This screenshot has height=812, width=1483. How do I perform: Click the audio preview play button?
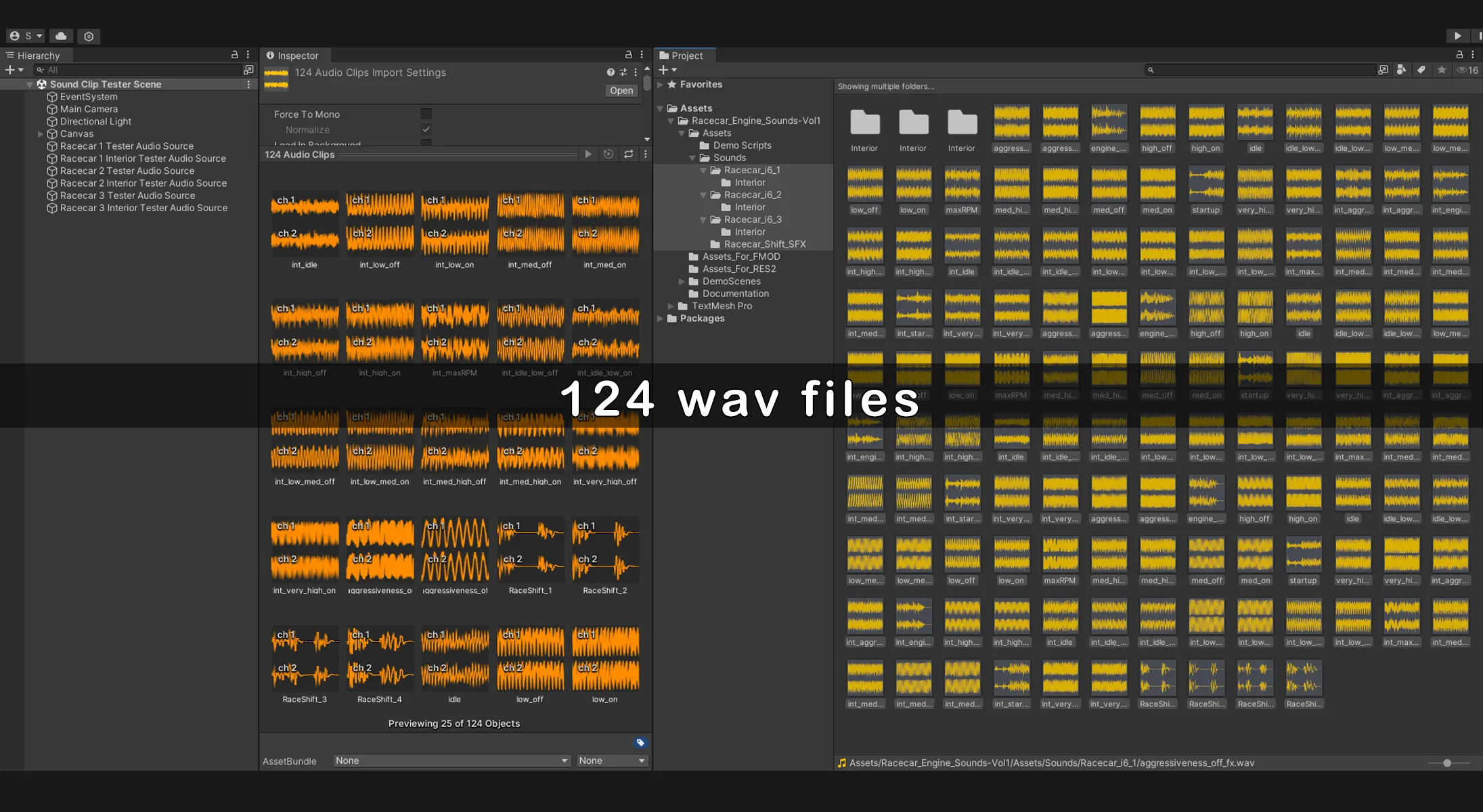point(588,154)
